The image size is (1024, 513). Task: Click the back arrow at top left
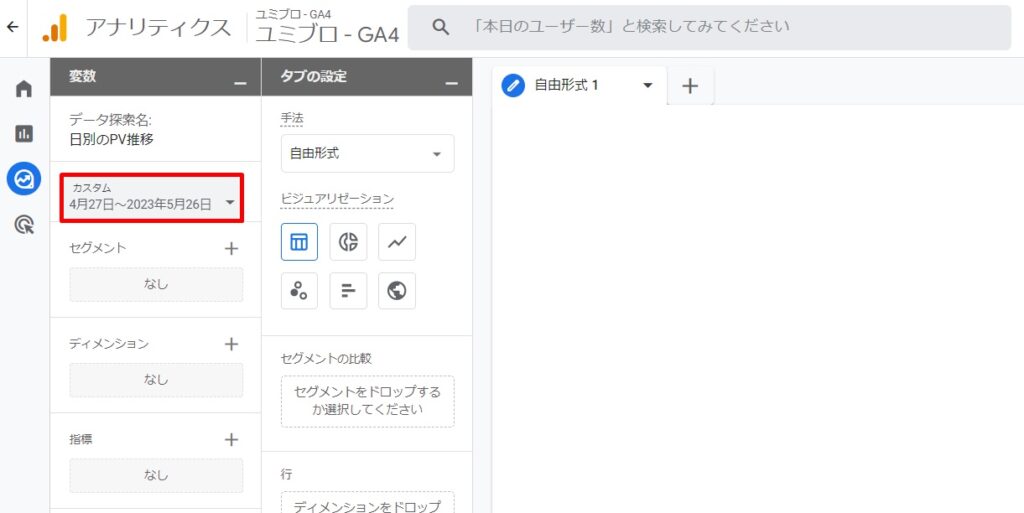[12, 27]
